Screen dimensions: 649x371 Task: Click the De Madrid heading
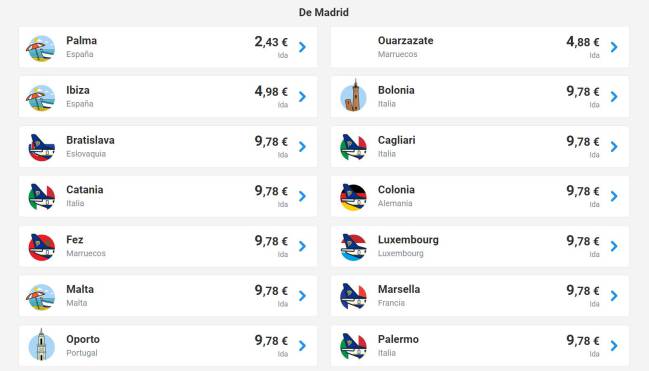[324, 12]
